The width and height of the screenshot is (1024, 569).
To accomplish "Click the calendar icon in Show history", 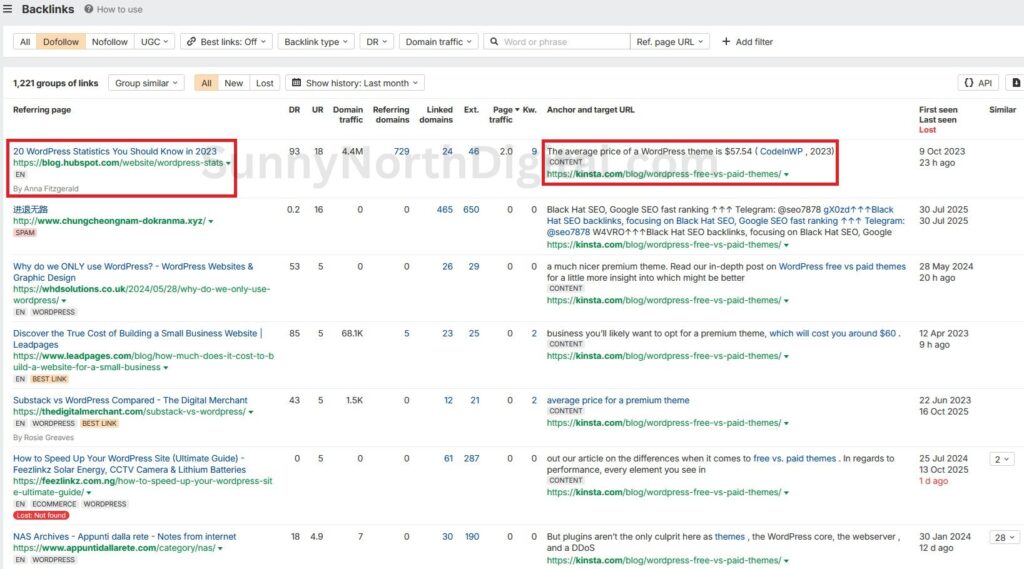I will coord(296,83).
